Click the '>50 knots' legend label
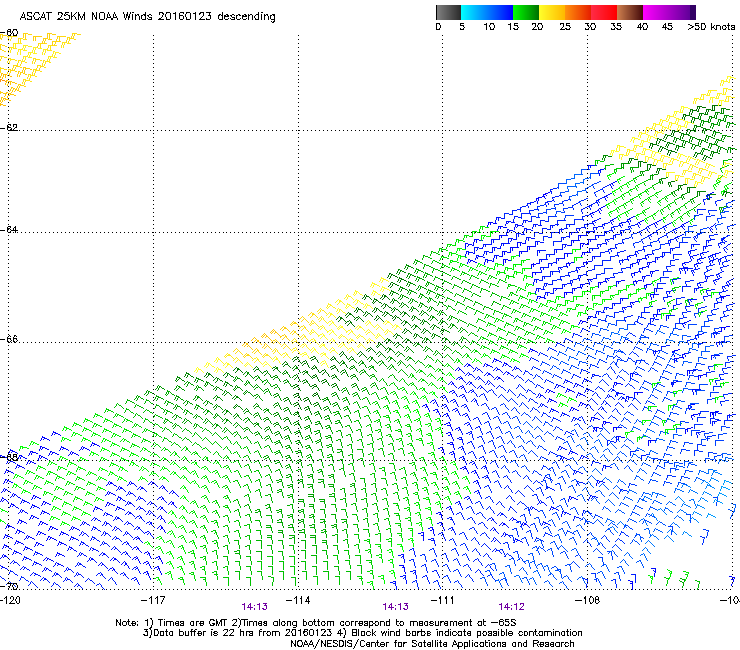This screenshot has width=740, height=650. click(711, 27)
